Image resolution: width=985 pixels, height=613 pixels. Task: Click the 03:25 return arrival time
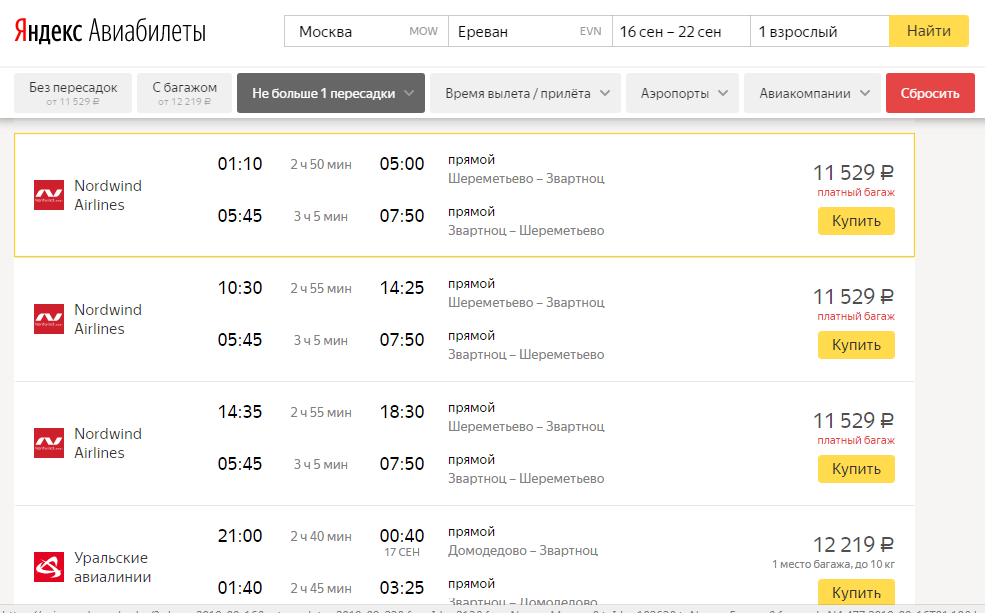click(x=402, y=588)
